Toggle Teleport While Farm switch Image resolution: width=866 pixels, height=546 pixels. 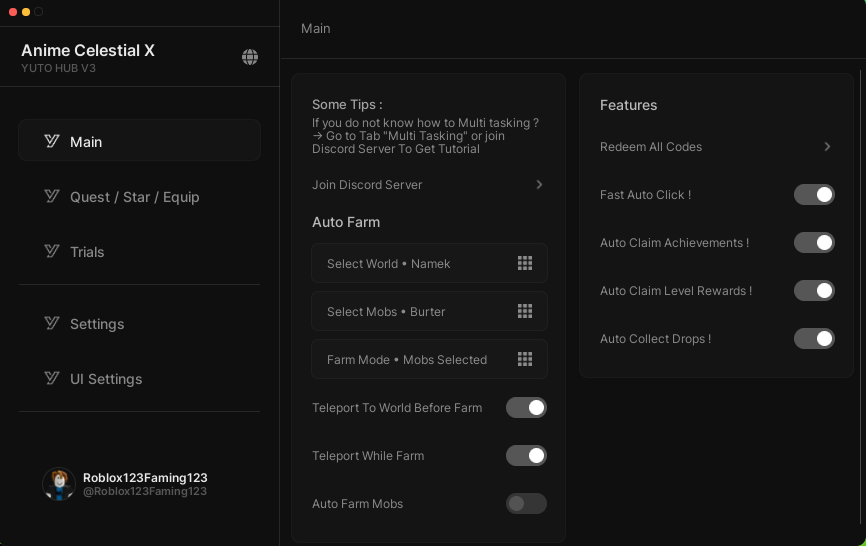click(x=526, y=455)
